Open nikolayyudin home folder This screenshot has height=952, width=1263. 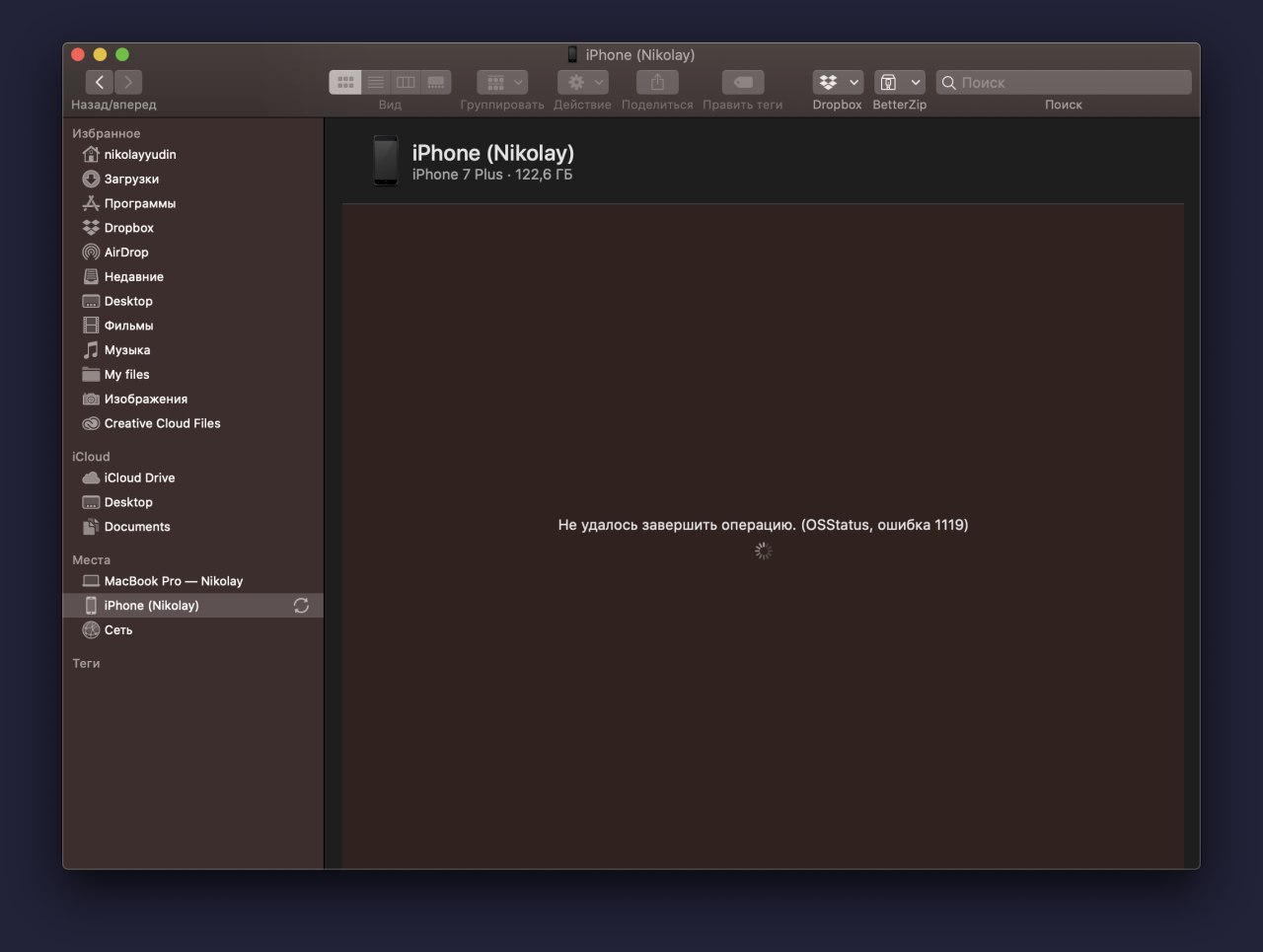(193, 154)
